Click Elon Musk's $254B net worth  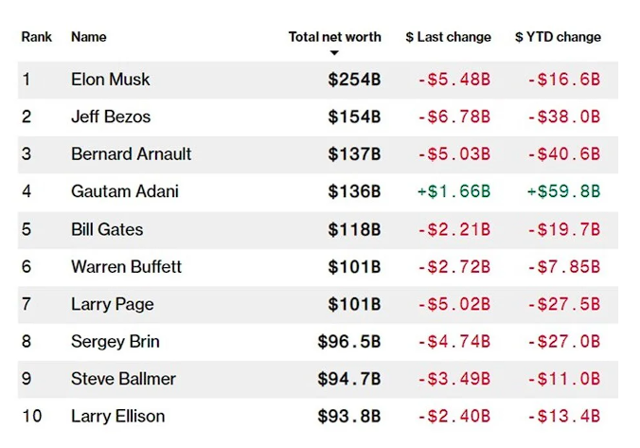pos(354,79)
